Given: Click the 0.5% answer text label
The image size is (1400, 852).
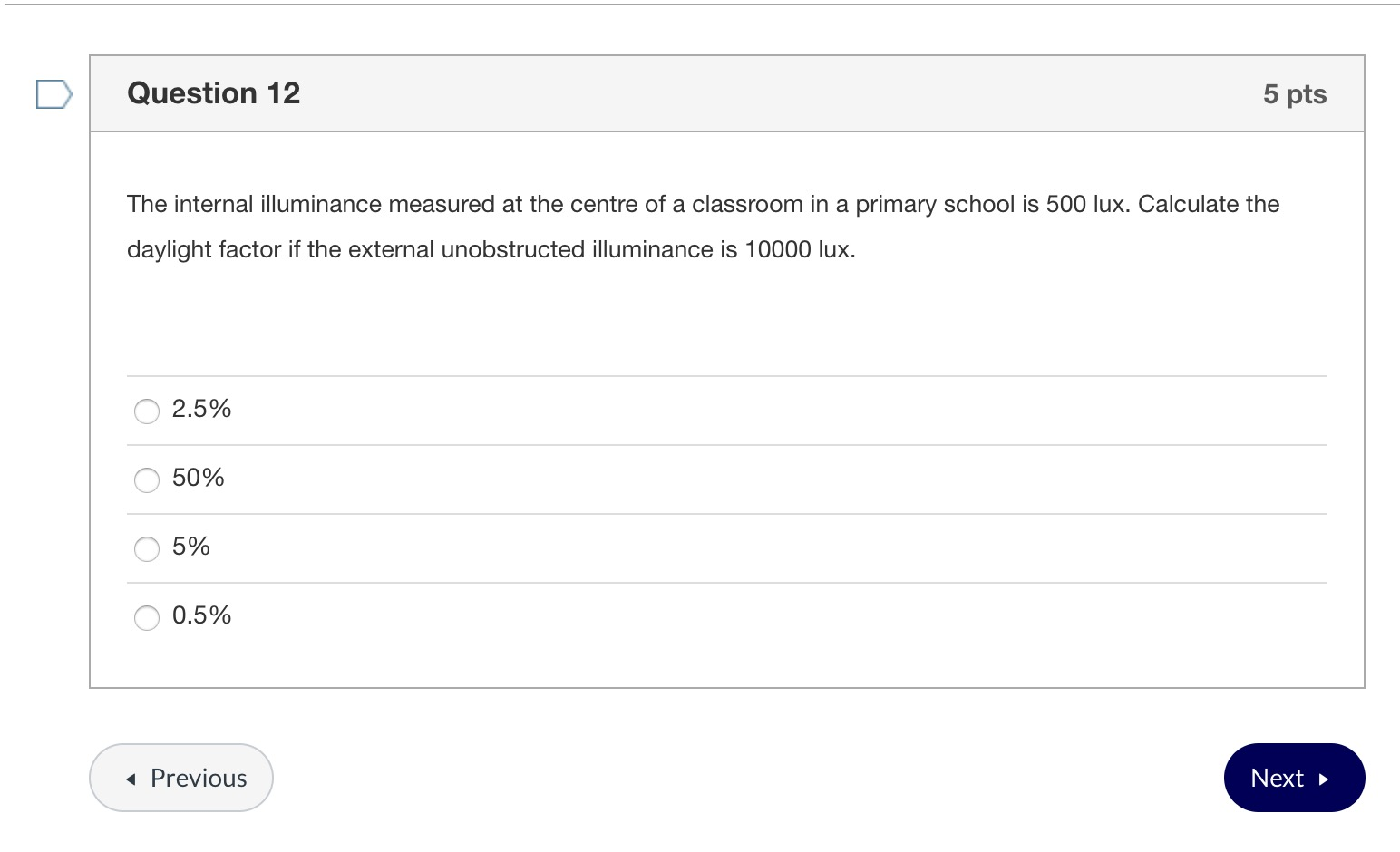Looking at the screenshot, I should point(201,615).
